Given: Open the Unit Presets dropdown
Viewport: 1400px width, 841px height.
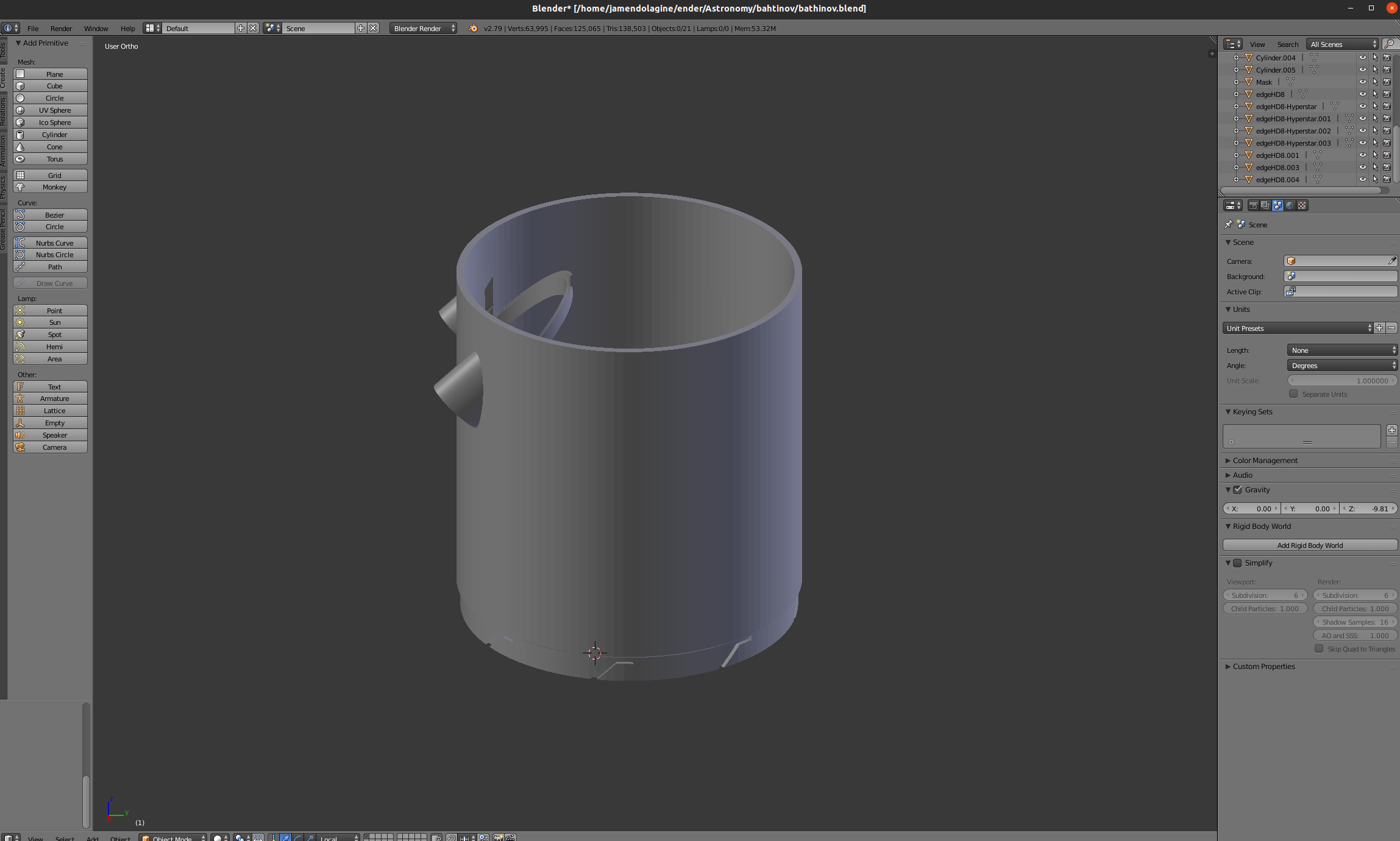Looking at the screenshot, I should (x=1298, y=328).
